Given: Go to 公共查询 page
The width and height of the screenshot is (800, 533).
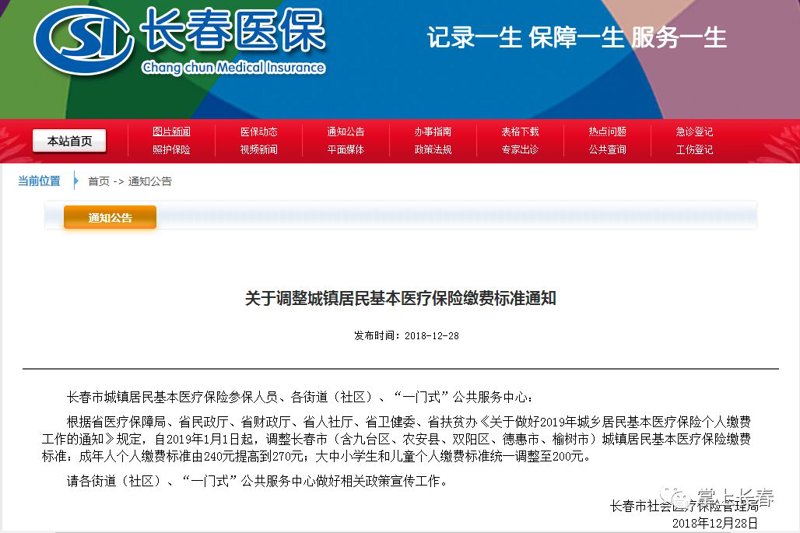Looking at the screenshot, I should tap(607, 149).
